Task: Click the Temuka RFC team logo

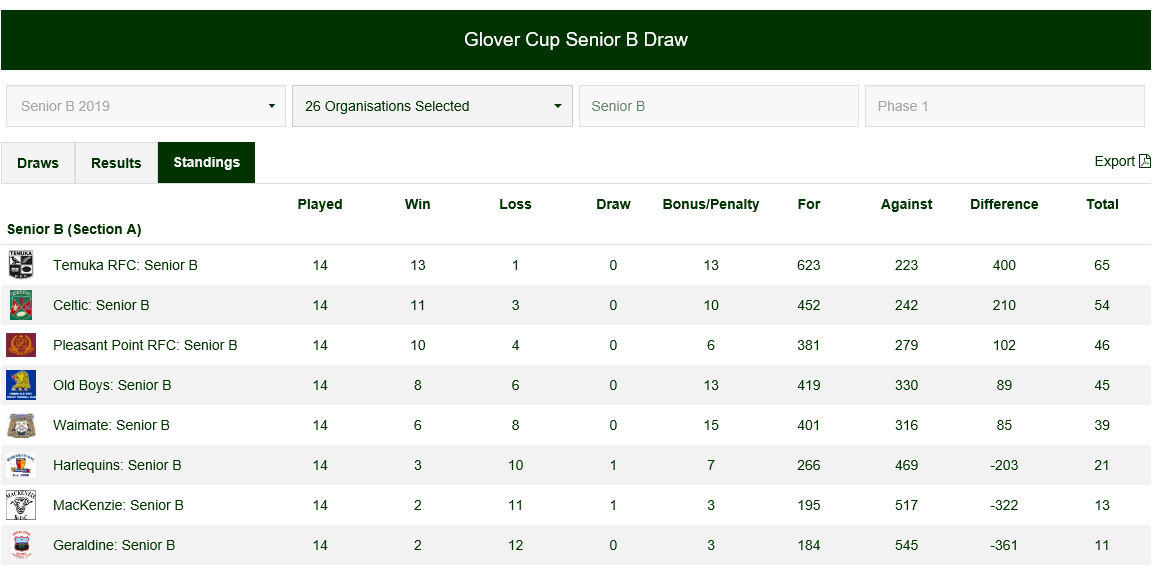Action: (x=21, y=265)
